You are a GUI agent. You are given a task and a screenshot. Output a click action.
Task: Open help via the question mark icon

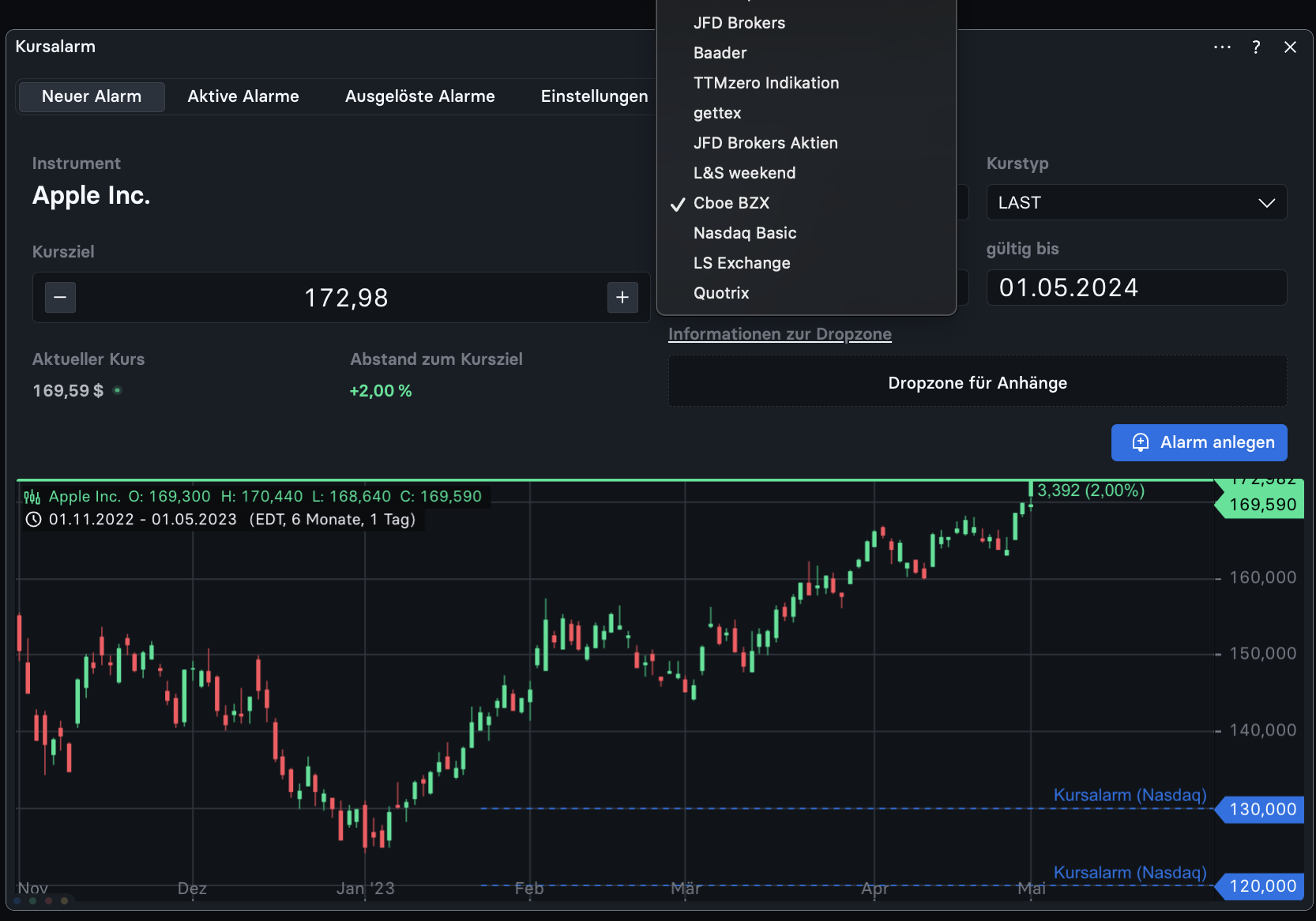[x=1256, y=47]
